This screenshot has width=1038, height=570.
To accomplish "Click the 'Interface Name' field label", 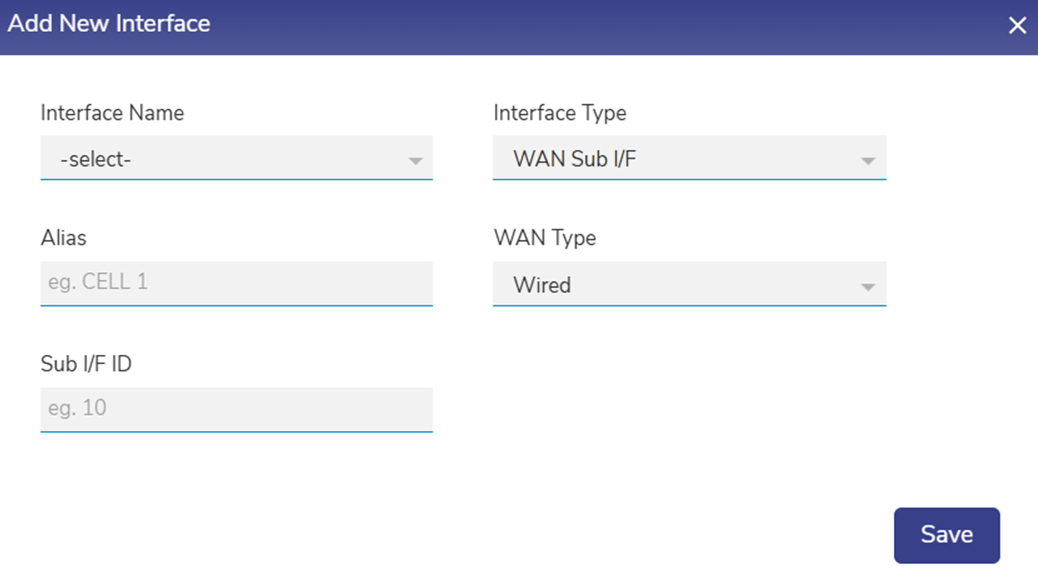I will pyautogui.click(x=112, y=113).
